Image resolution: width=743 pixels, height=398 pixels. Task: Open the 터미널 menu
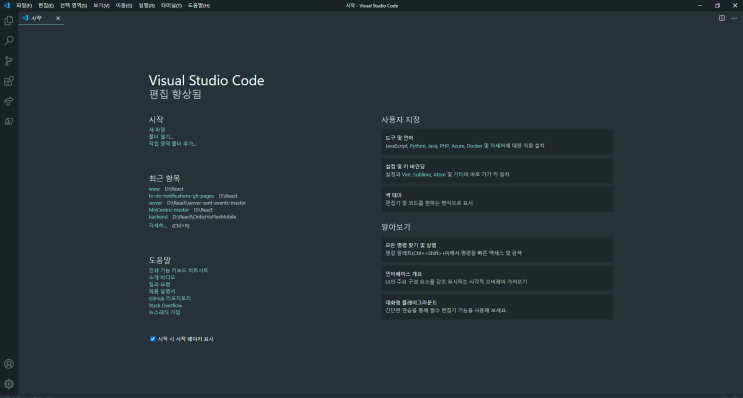[x=171, y=6]
